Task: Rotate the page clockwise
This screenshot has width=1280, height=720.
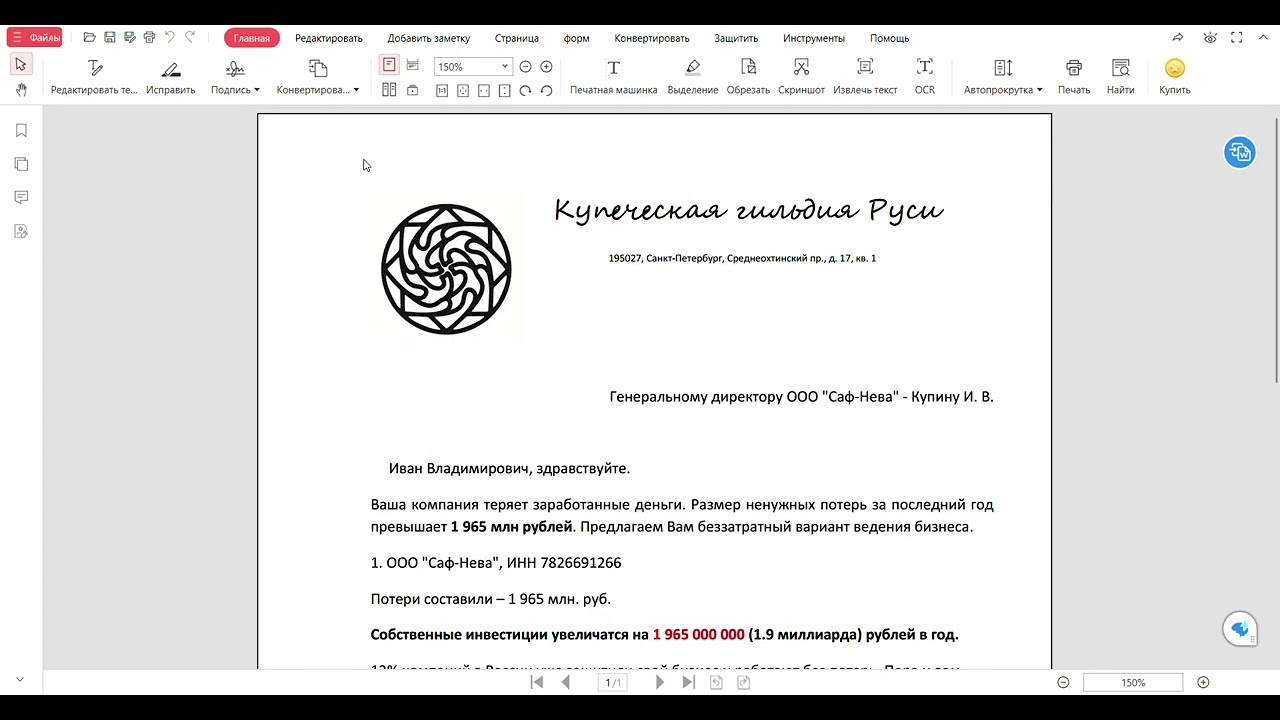Action: point(525,90)
